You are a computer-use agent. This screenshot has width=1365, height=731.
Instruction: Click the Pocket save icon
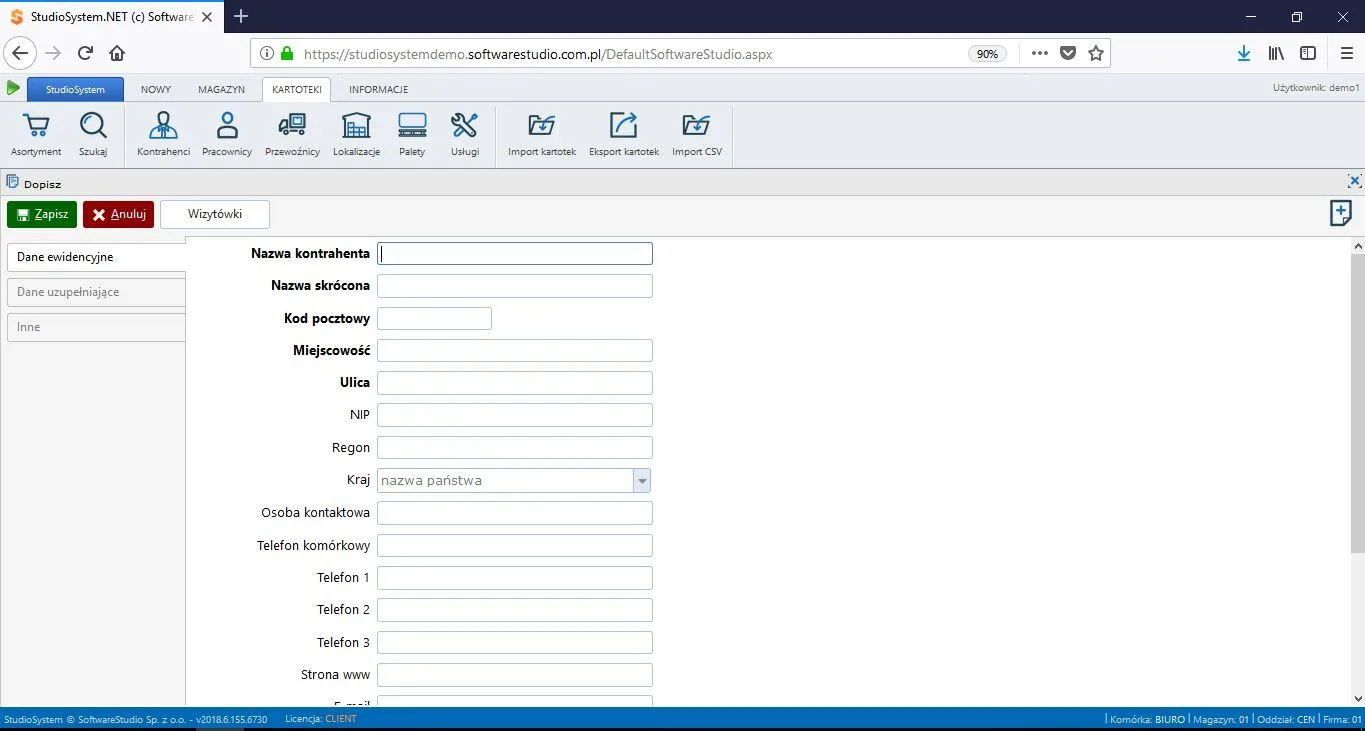[x=1068, y=53]
